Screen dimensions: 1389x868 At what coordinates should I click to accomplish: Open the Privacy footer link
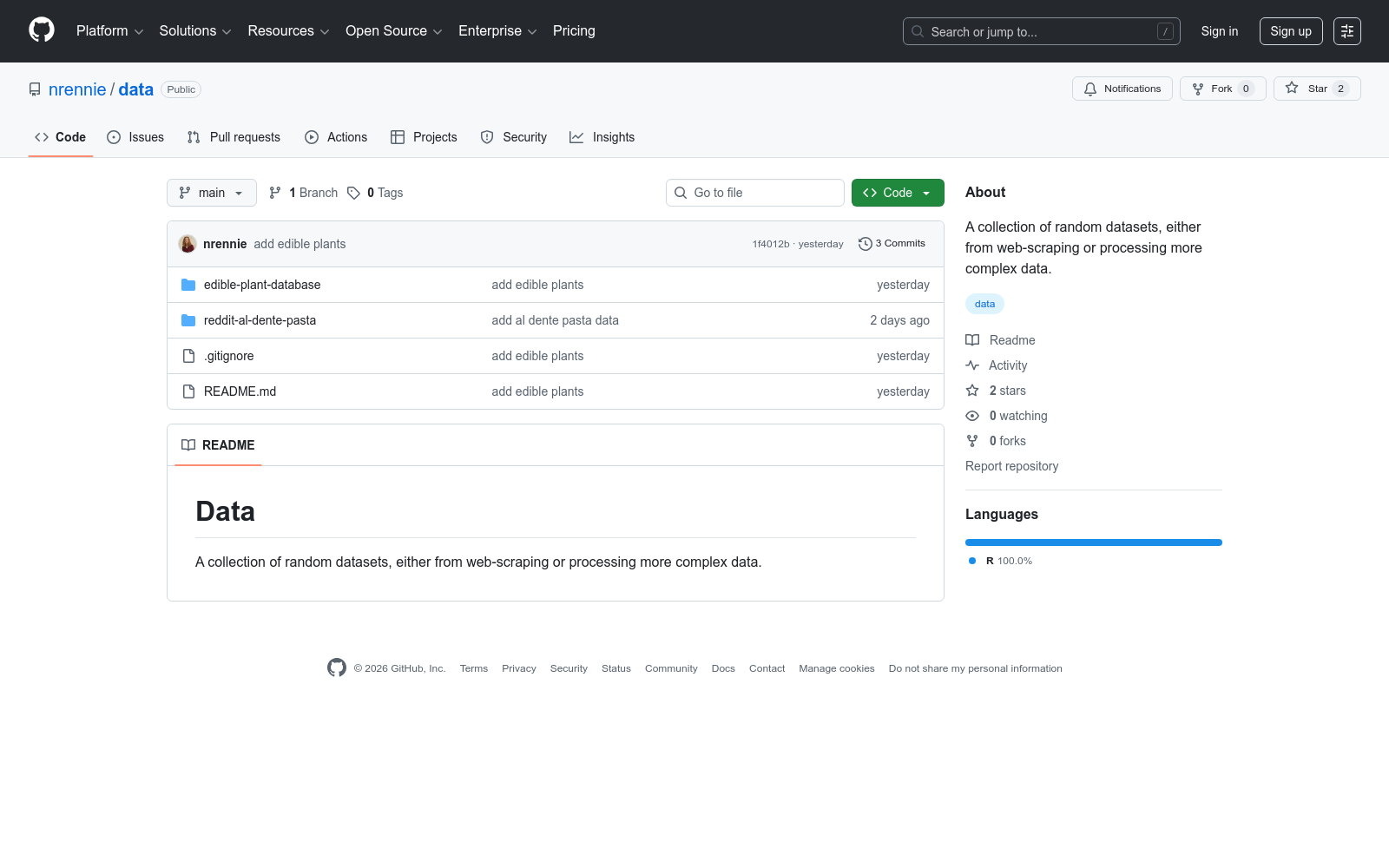tap(519, 668)
